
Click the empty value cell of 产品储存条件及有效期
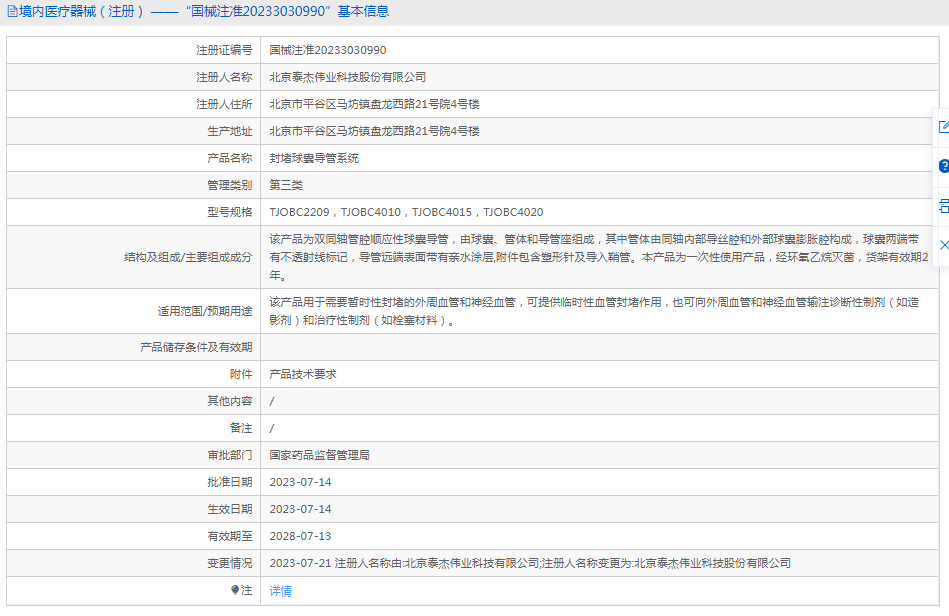coord(599,347)
